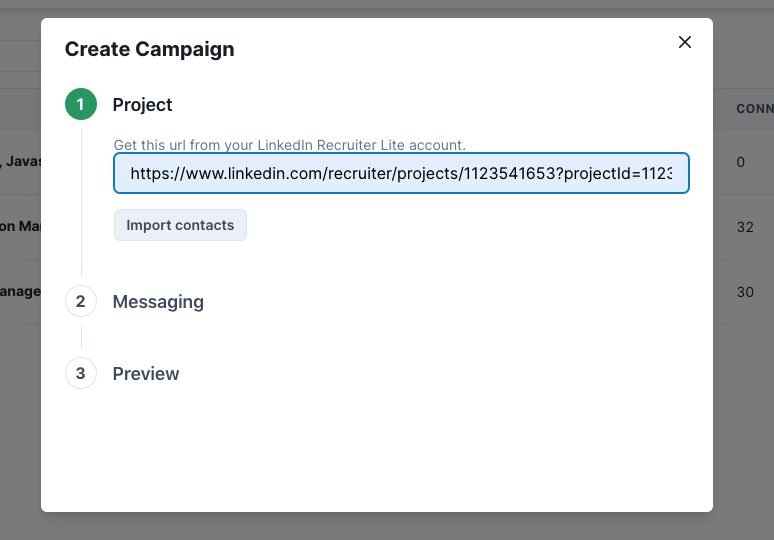Click the connector line between steps 2 and 3
The height and width of the screenshot is (540, 774).
[81, 338]
